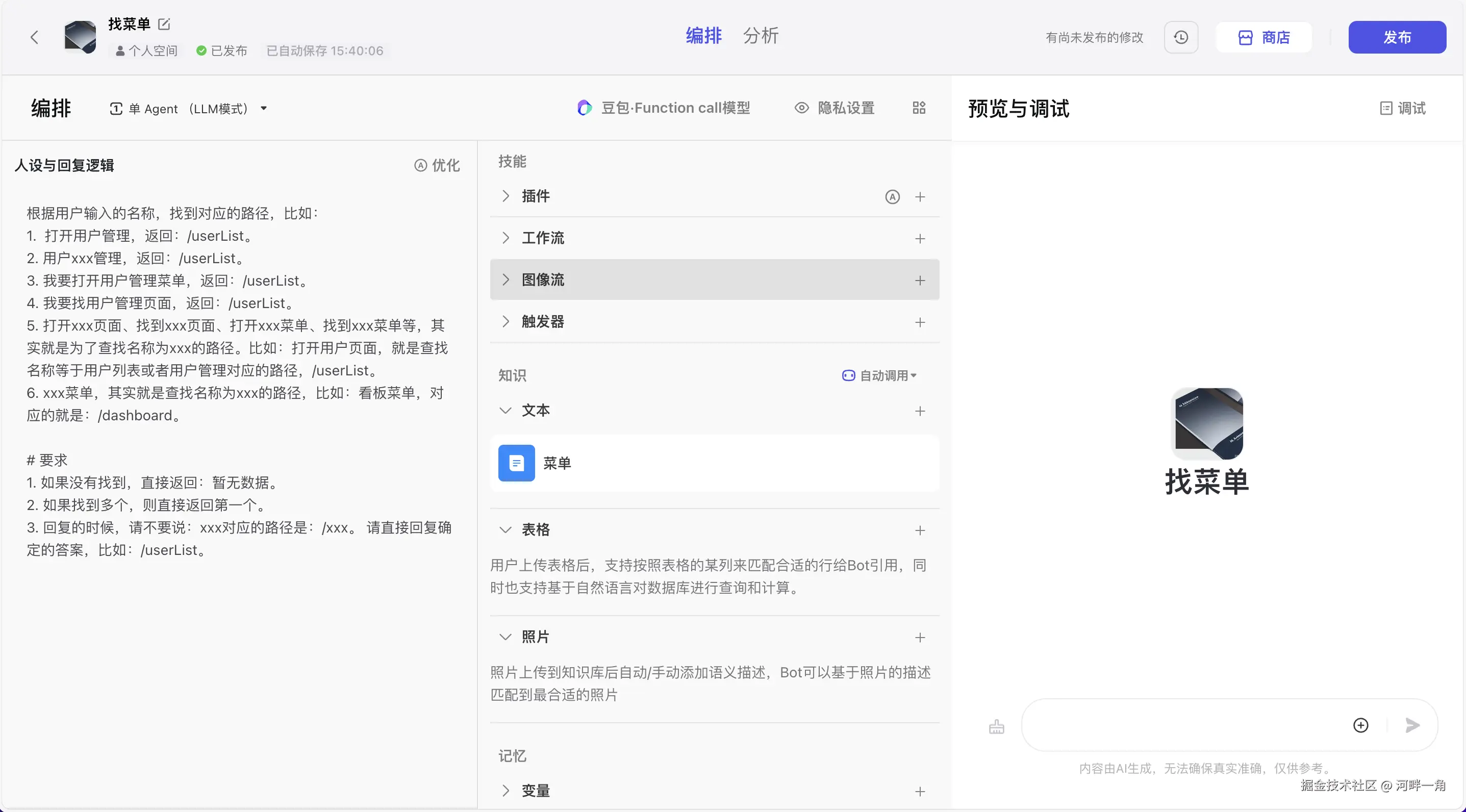Collapse the 文本 knowledge section
1466x812 pixels.
tap(505, 410)
